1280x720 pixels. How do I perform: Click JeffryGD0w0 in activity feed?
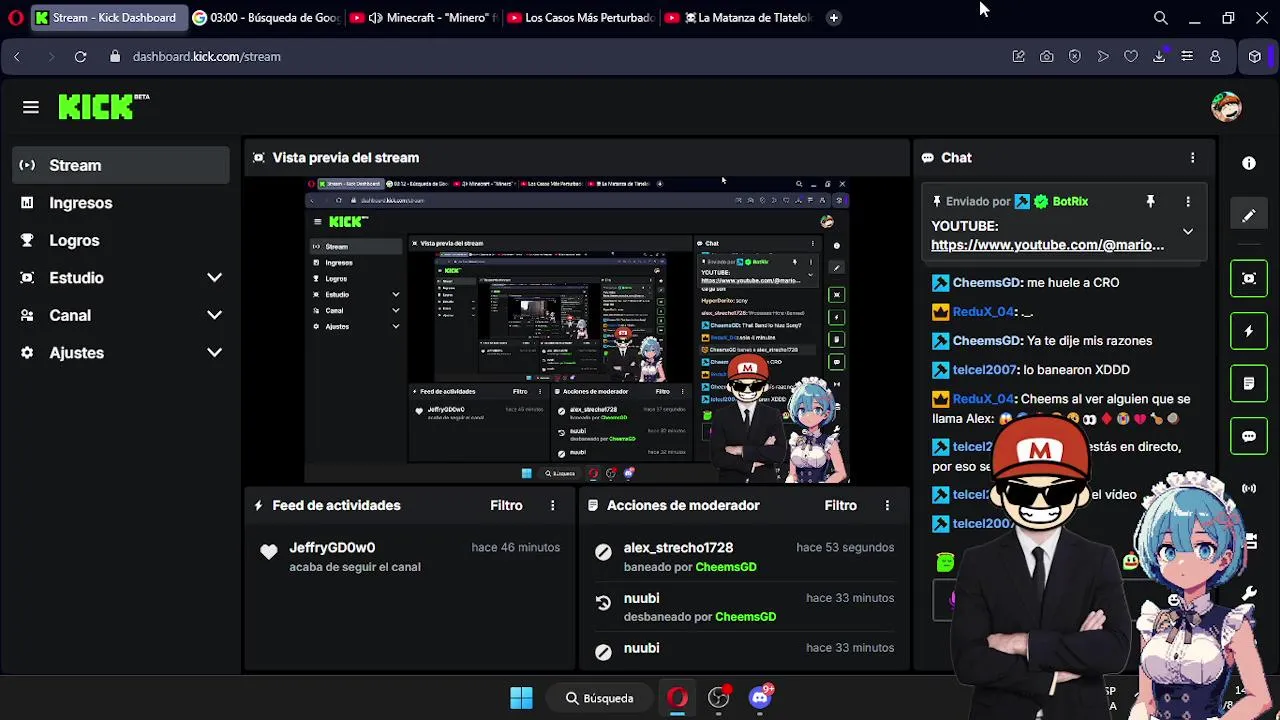click(332, 548)
